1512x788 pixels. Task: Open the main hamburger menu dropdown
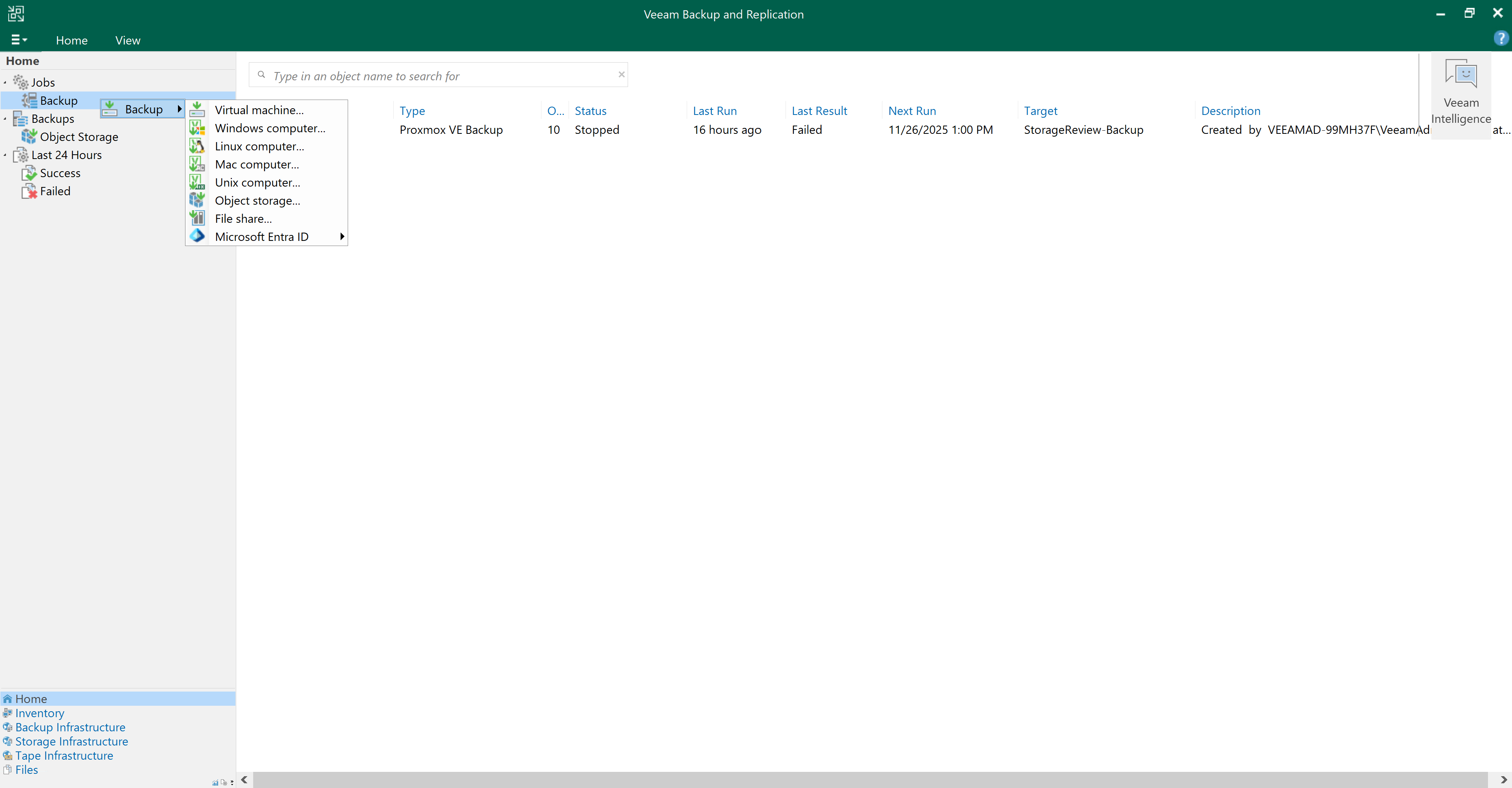coord(19,40)
